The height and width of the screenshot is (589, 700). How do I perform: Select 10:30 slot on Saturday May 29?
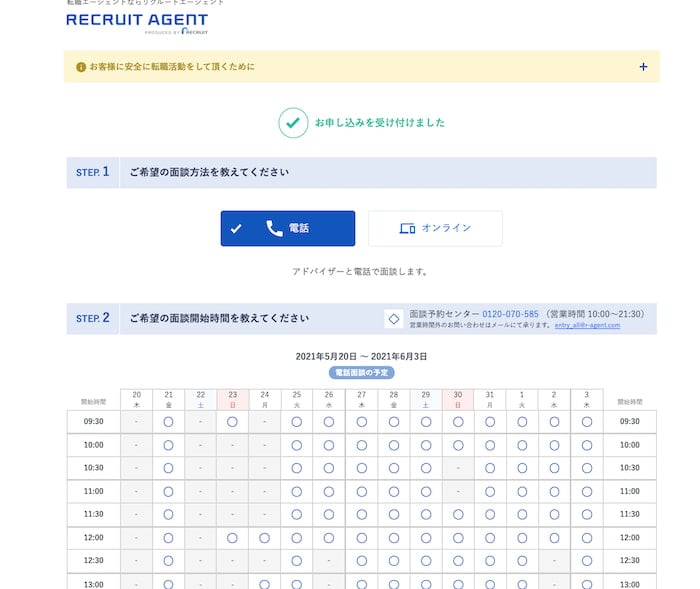click(x=426, y=468)
